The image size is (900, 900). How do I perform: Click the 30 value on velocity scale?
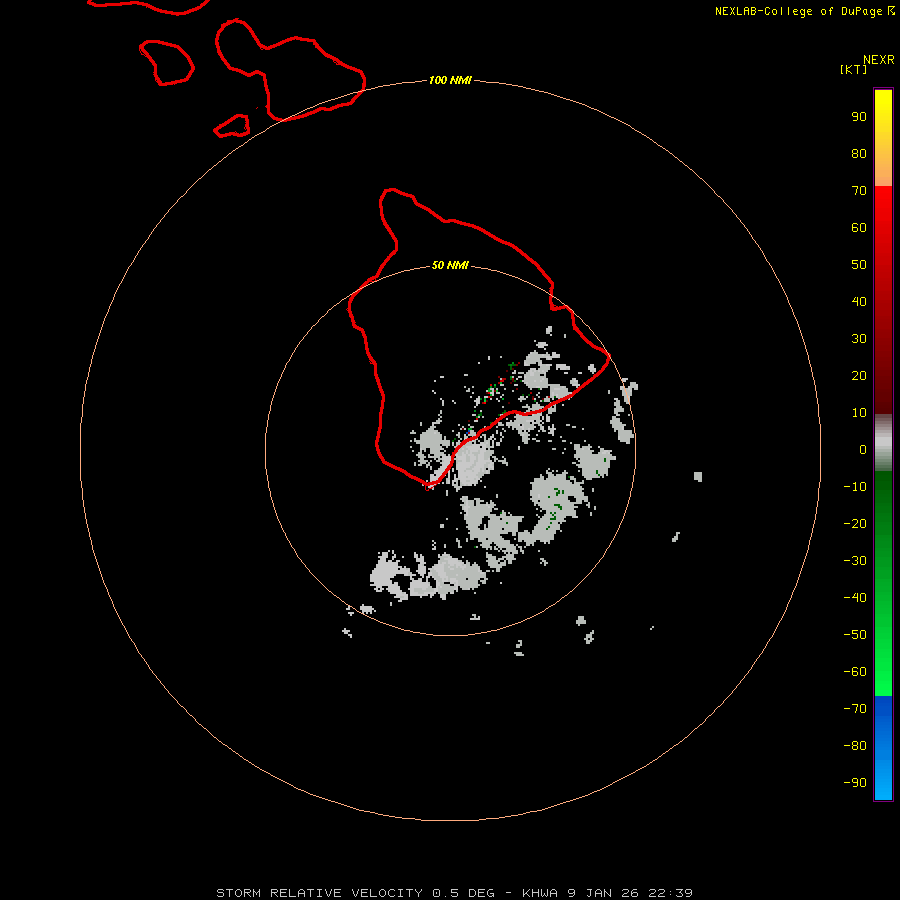[859, 339]
